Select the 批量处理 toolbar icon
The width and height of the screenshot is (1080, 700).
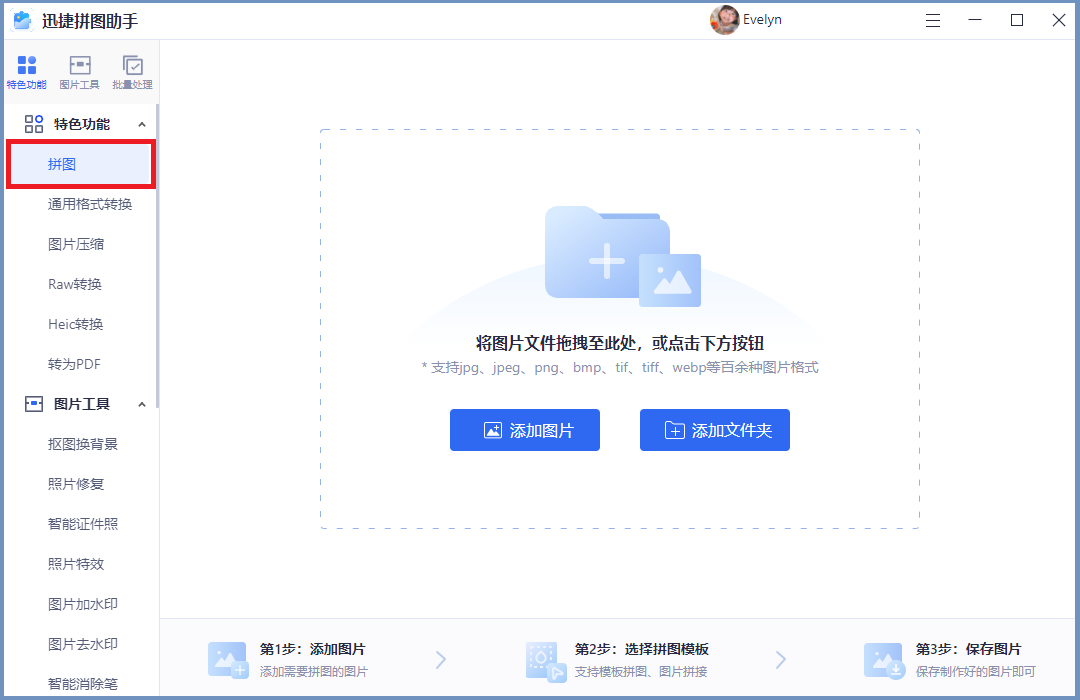tap(132, 72)
